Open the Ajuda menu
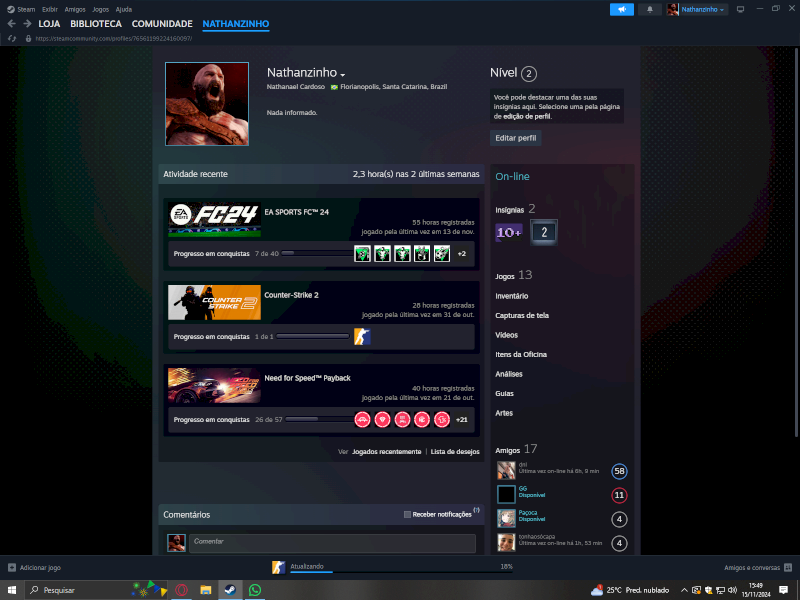 (123, 9)
